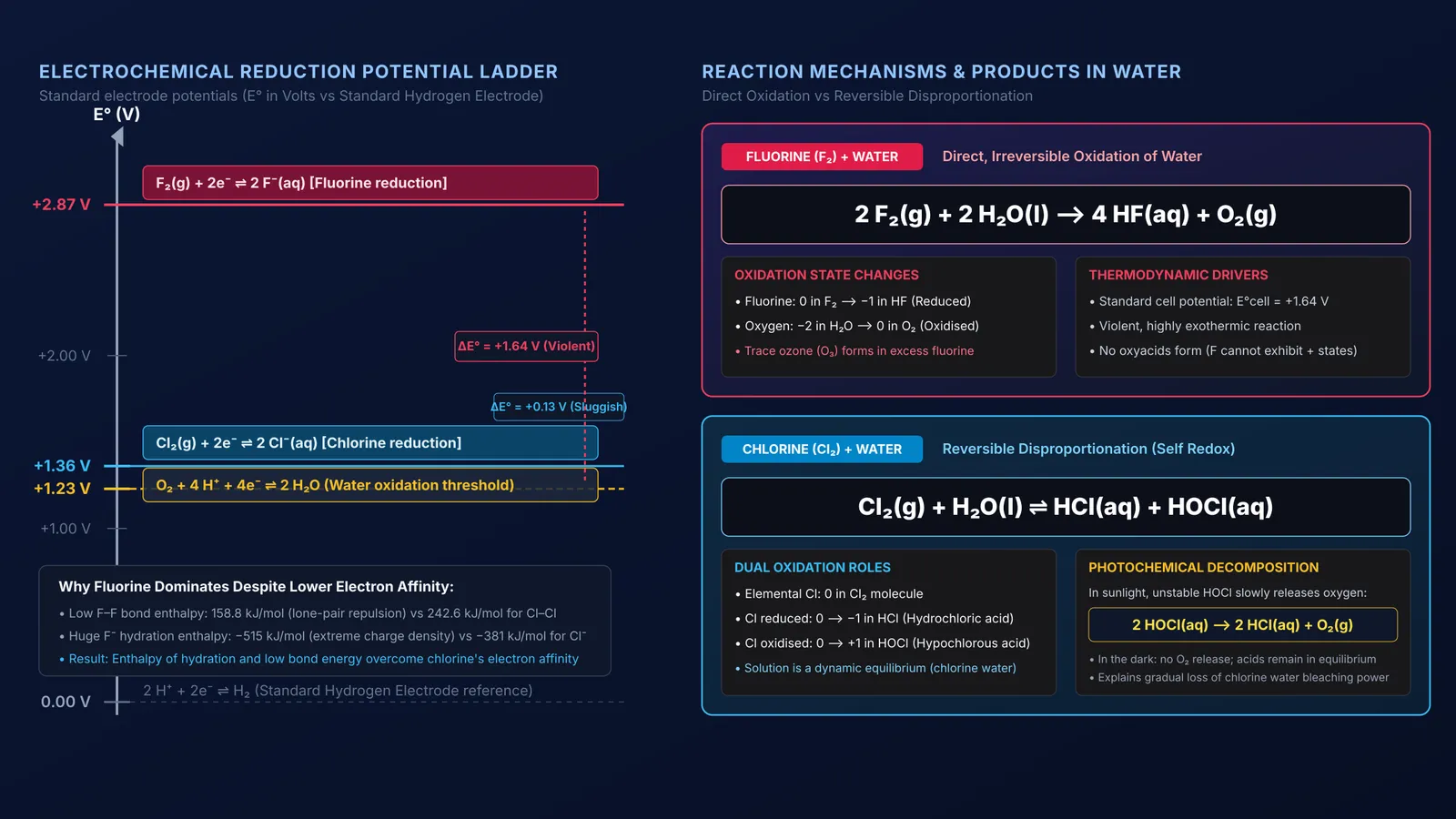1456x819 pixels.
Task: Click the 'Standard cell potential: E°cell' bullet
Action: pos(1208,301)
